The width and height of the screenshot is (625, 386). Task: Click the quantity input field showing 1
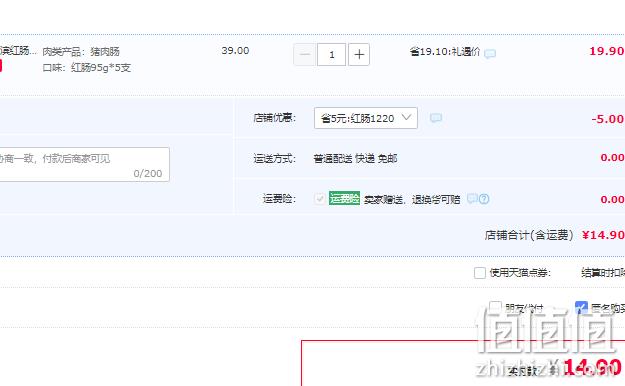tap(332, 54)
